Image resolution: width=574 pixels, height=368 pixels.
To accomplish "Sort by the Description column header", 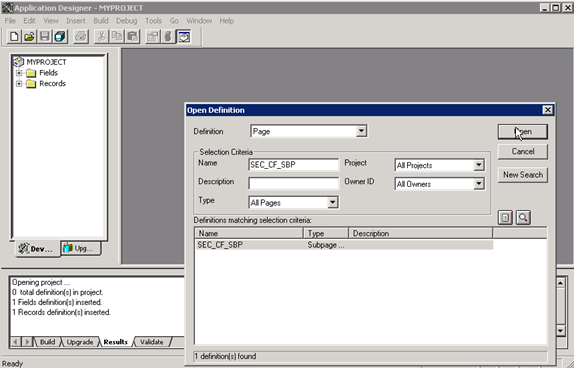I will (421, 233).
